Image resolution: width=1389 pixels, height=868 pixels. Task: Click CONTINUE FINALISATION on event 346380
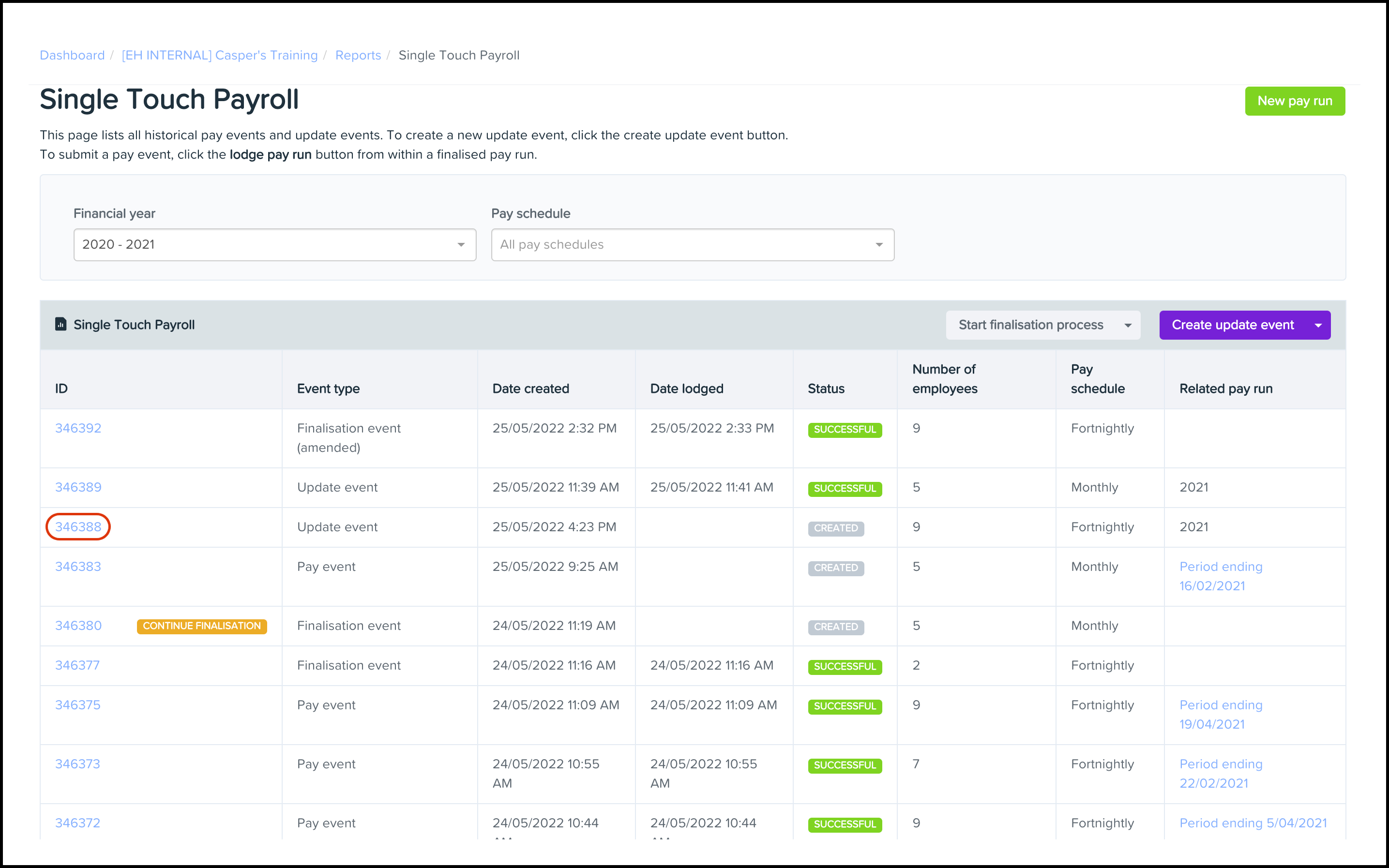(x=201, y=626)
